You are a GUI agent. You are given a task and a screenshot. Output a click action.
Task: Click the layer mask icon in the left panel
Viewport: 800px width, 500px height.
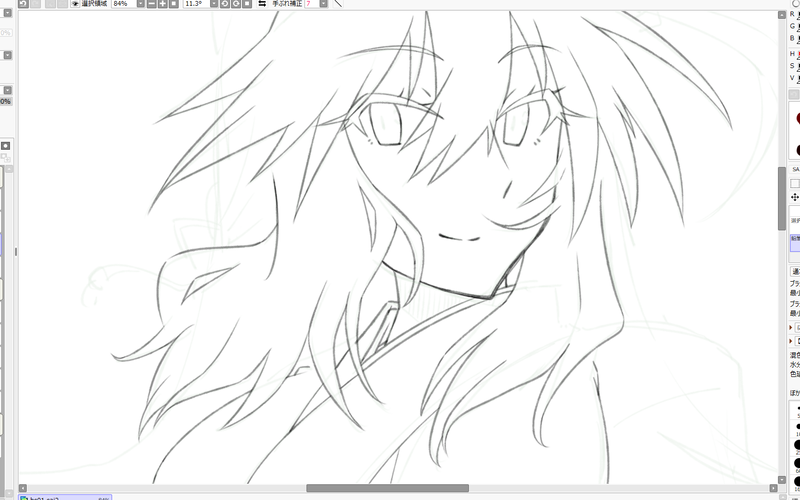[x=5, y=146]
